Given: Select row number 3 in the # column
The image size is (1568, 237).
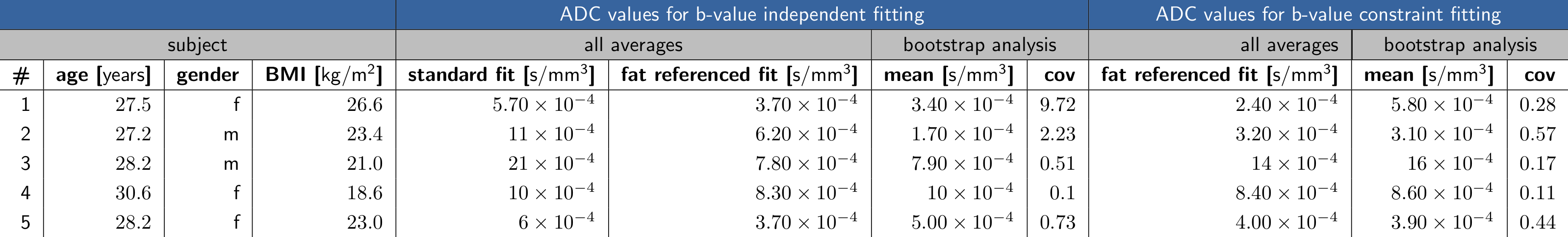Looking at the screenshot, I should tap(25, 163).
